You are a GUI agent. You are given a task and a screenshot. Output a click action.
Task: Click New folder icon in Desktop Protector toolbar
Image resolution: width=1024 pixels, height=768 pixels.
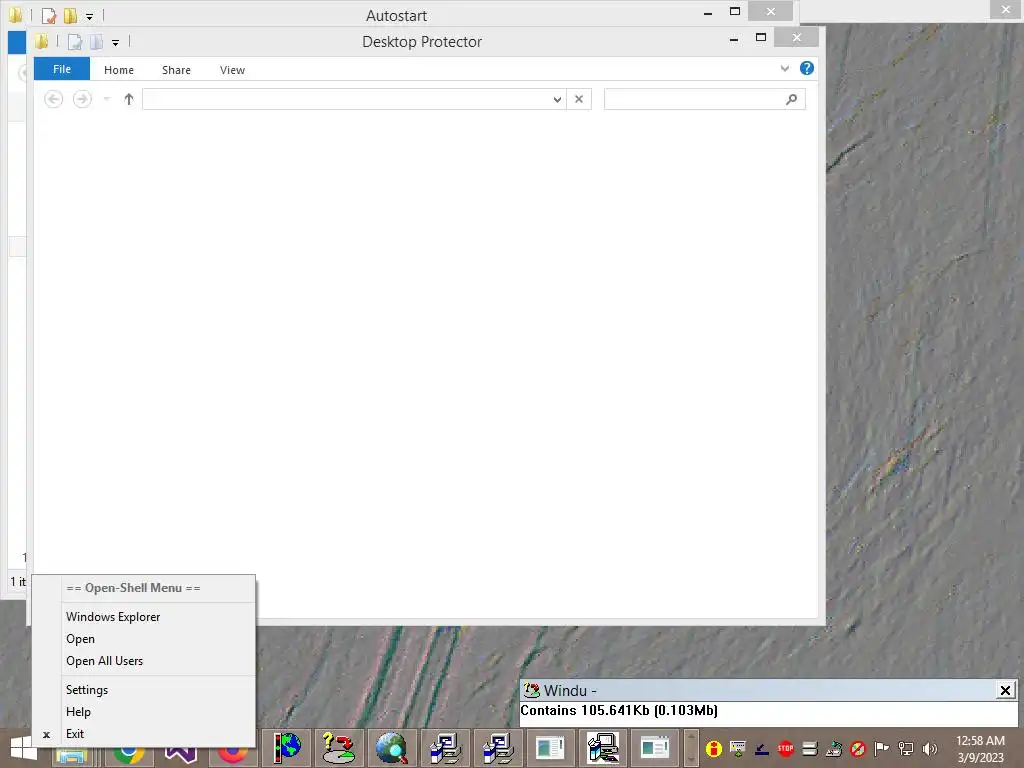(96, 42)
